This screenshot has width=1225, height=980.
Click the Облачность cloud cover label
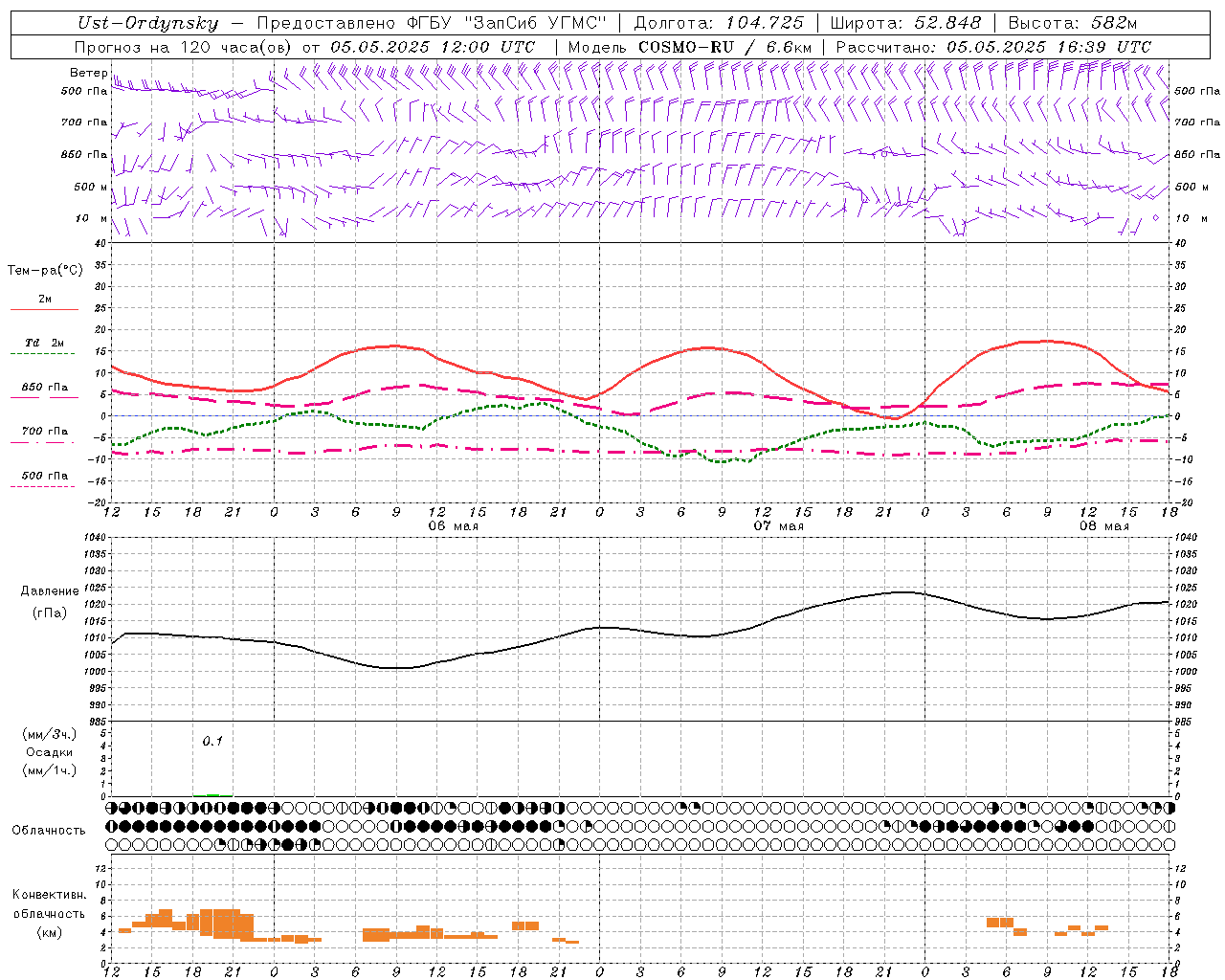coord(48,831)
